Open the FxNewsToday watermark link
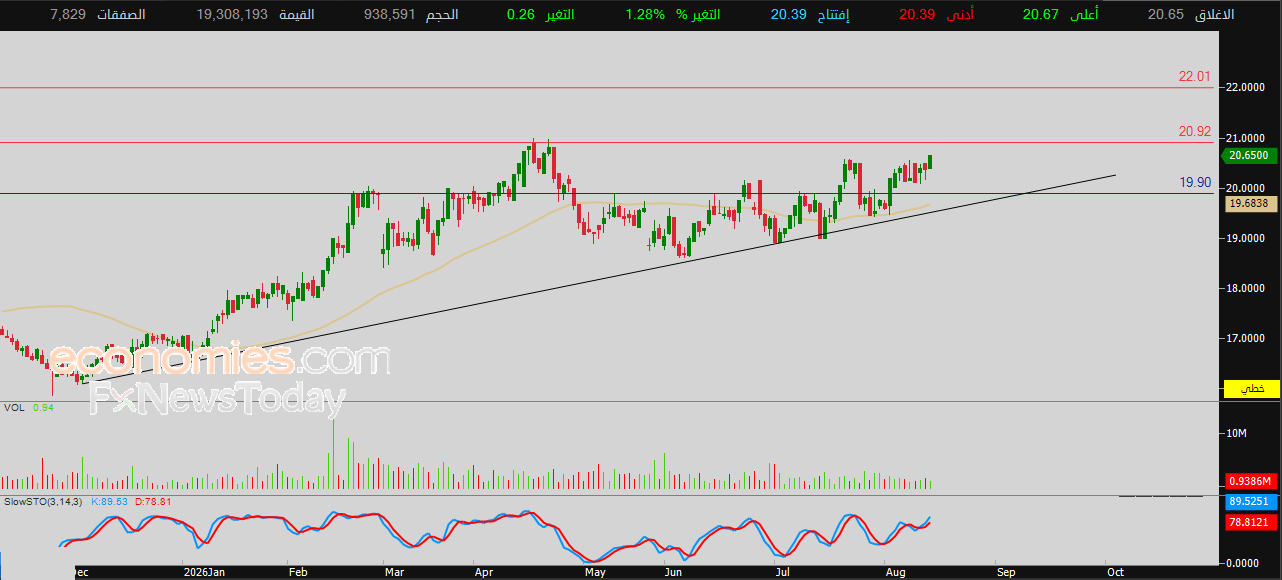This screenshot has width=1282, height=580. tap(217, 399)
